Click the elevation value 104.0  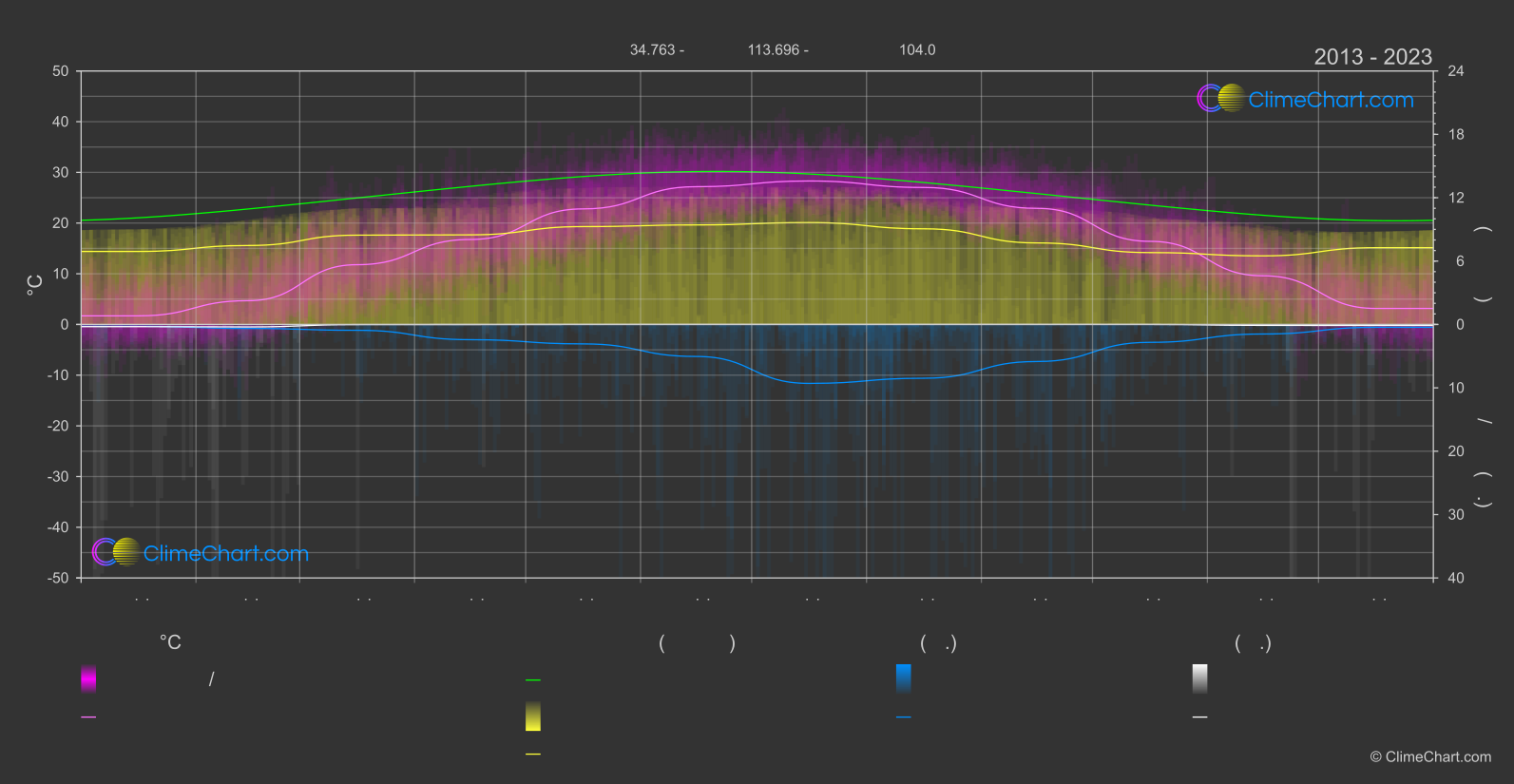(917, 49)
